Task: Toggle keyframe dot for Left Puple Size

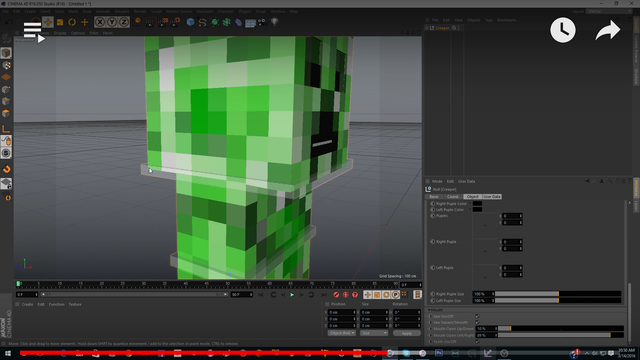Action: [433, 301]
